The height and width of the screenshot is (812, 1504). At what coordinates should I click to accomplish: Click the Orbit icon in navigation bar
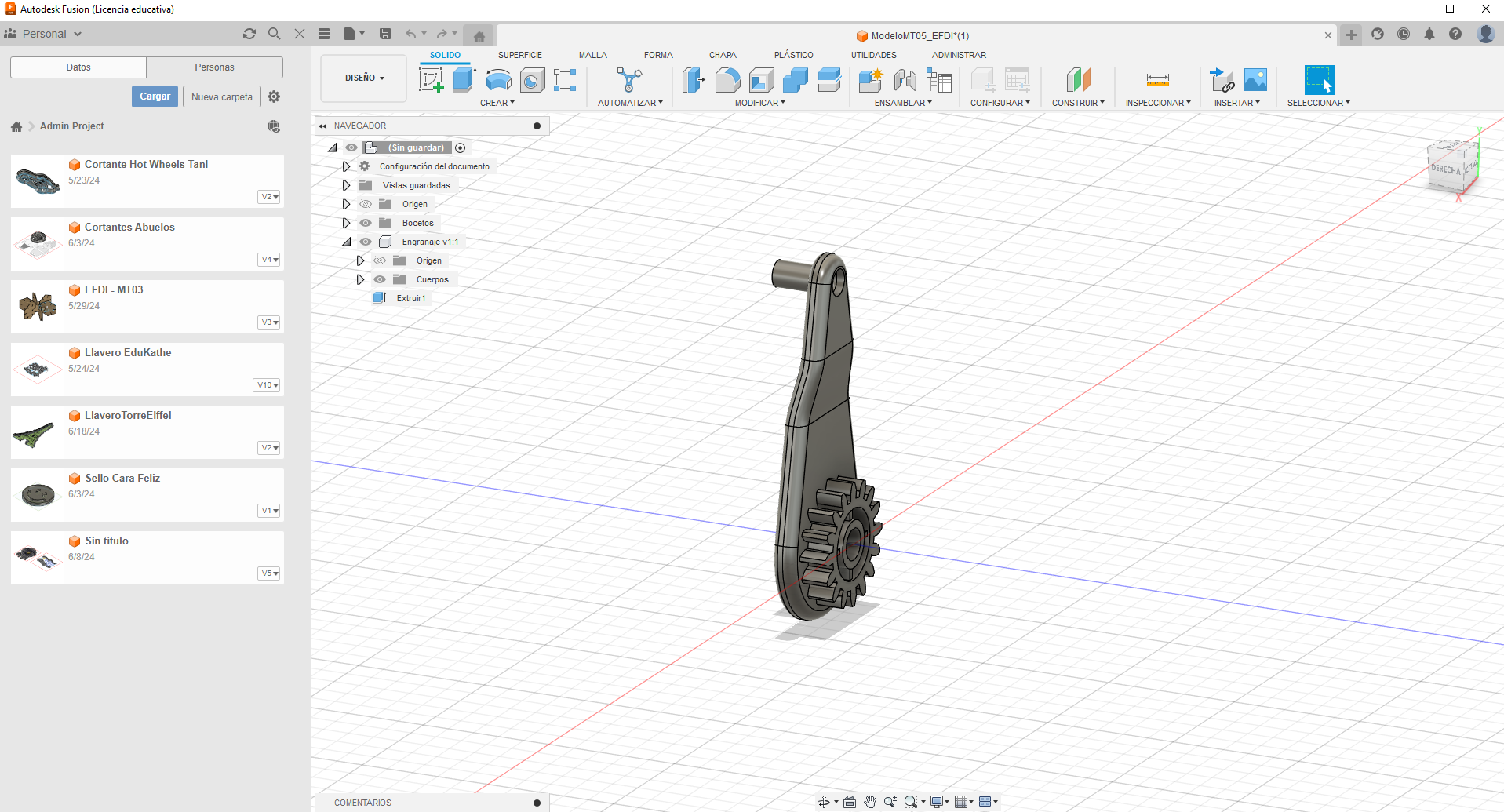tap(824, 802)
